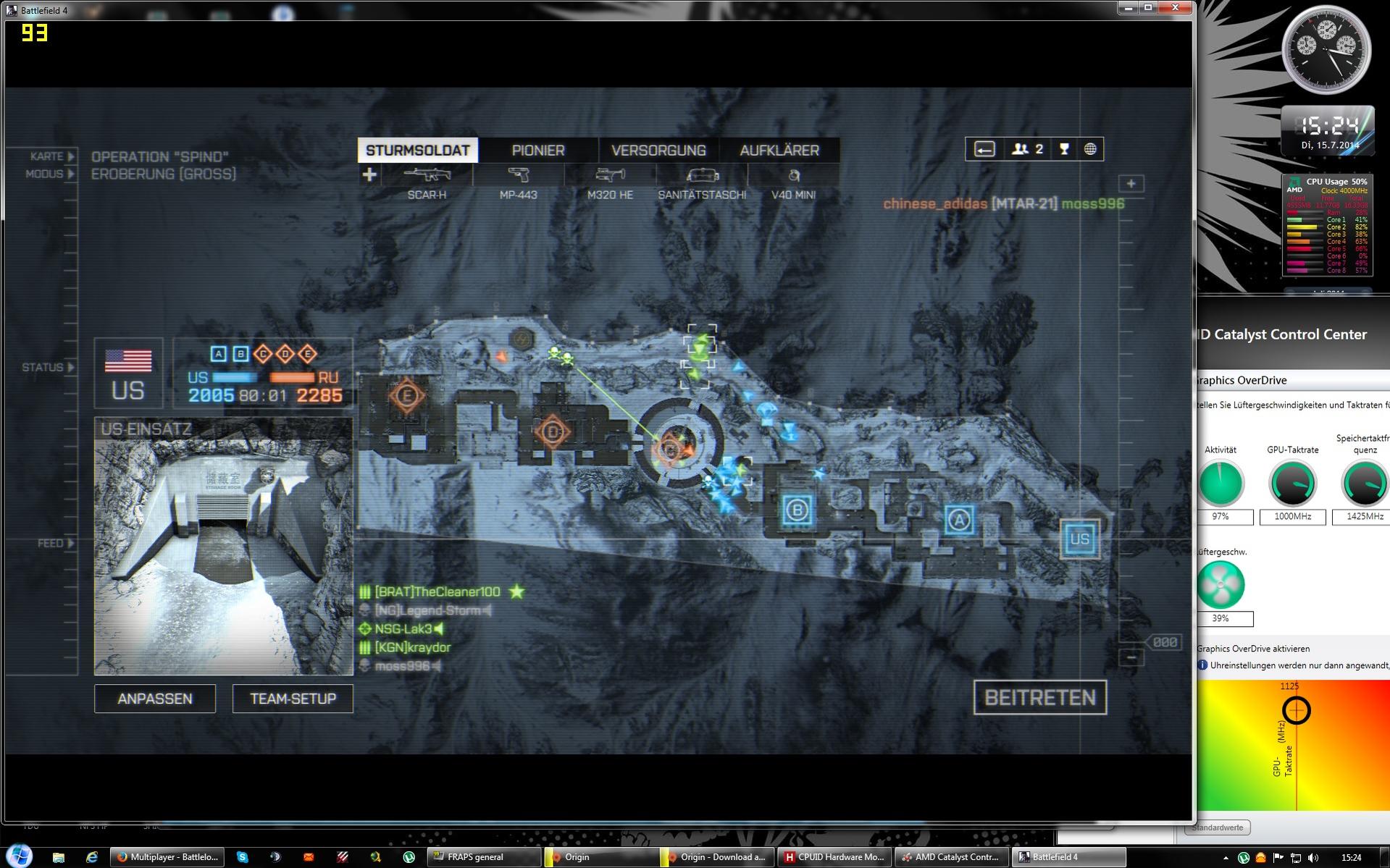1390x868 pixels.
Task: Click the CPU Usage desktop gadget
Action: (x=1327, y=225)
